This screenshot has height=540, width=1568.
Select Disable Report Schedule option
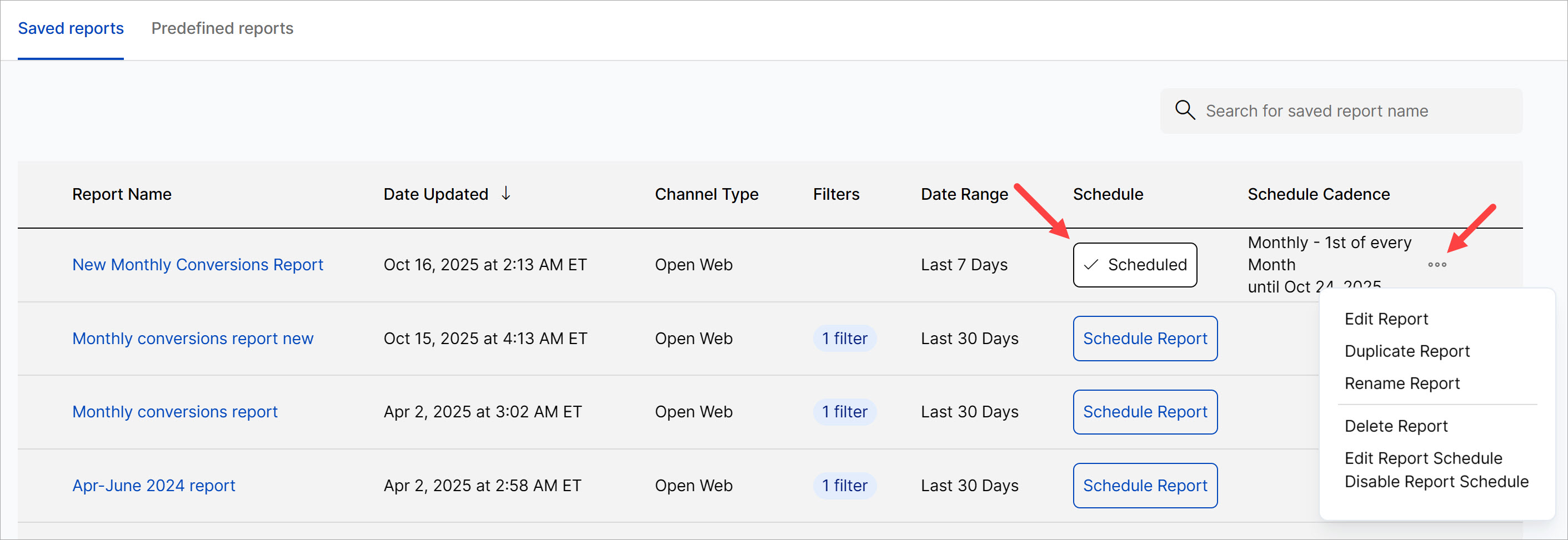click(1436, 482)
